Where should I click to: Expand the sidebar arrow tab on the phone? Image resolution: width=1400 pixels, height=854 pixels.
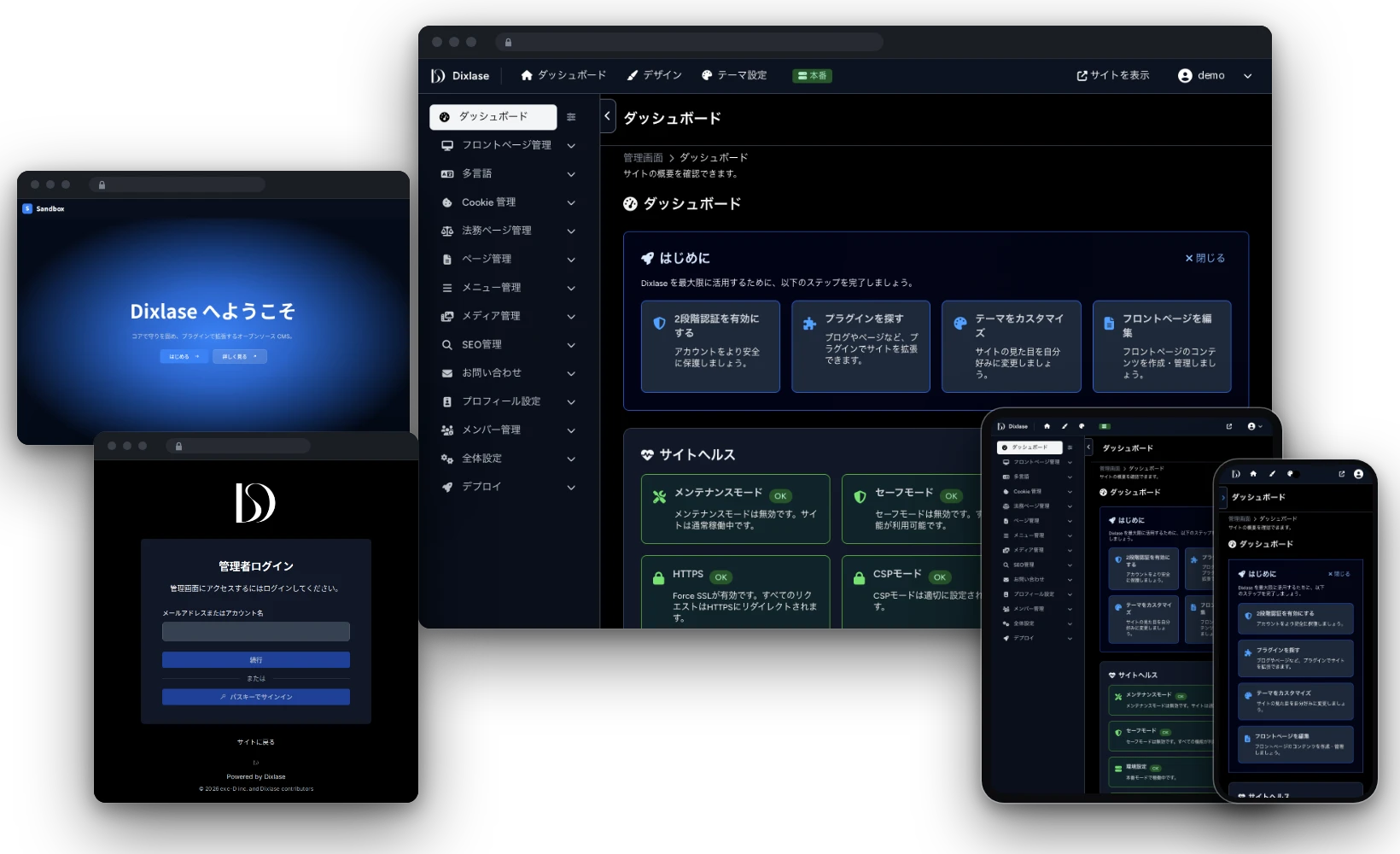[1222, 497]
